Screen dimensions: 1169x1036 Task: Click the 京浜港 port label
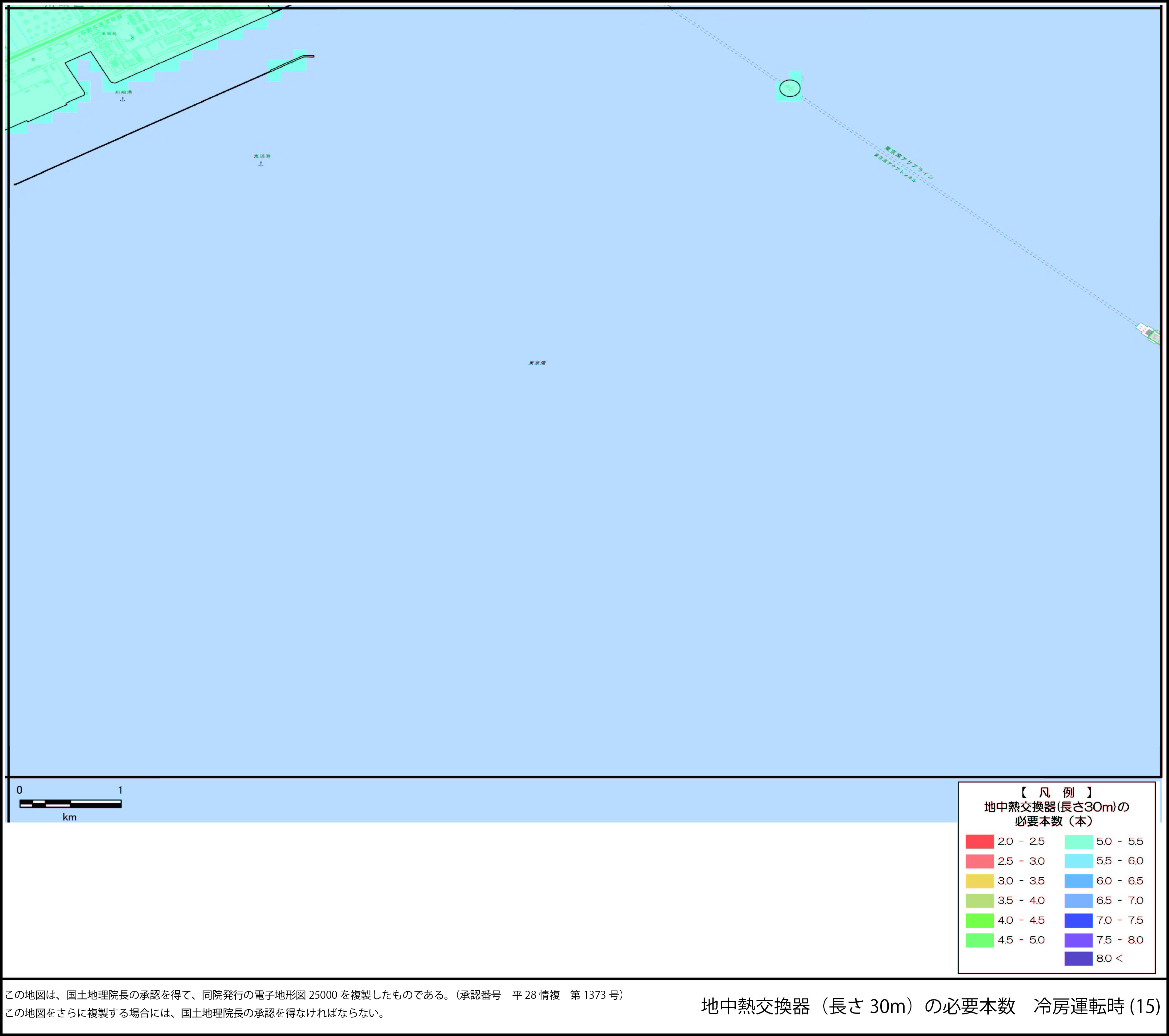click(x=262, y=156)
